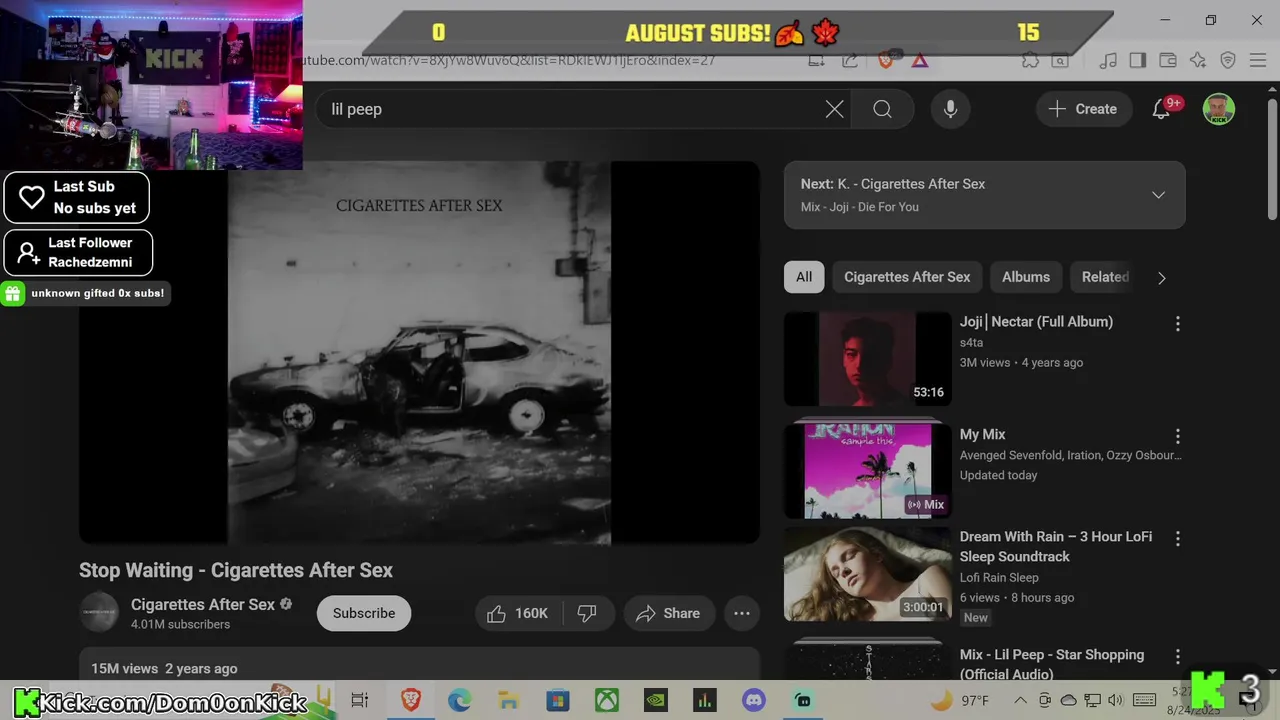Image resolution: width=1280 pixels, height=720 pixels.
Task: Open Joji Nectar (Full Album) title
Action: 1036,322
